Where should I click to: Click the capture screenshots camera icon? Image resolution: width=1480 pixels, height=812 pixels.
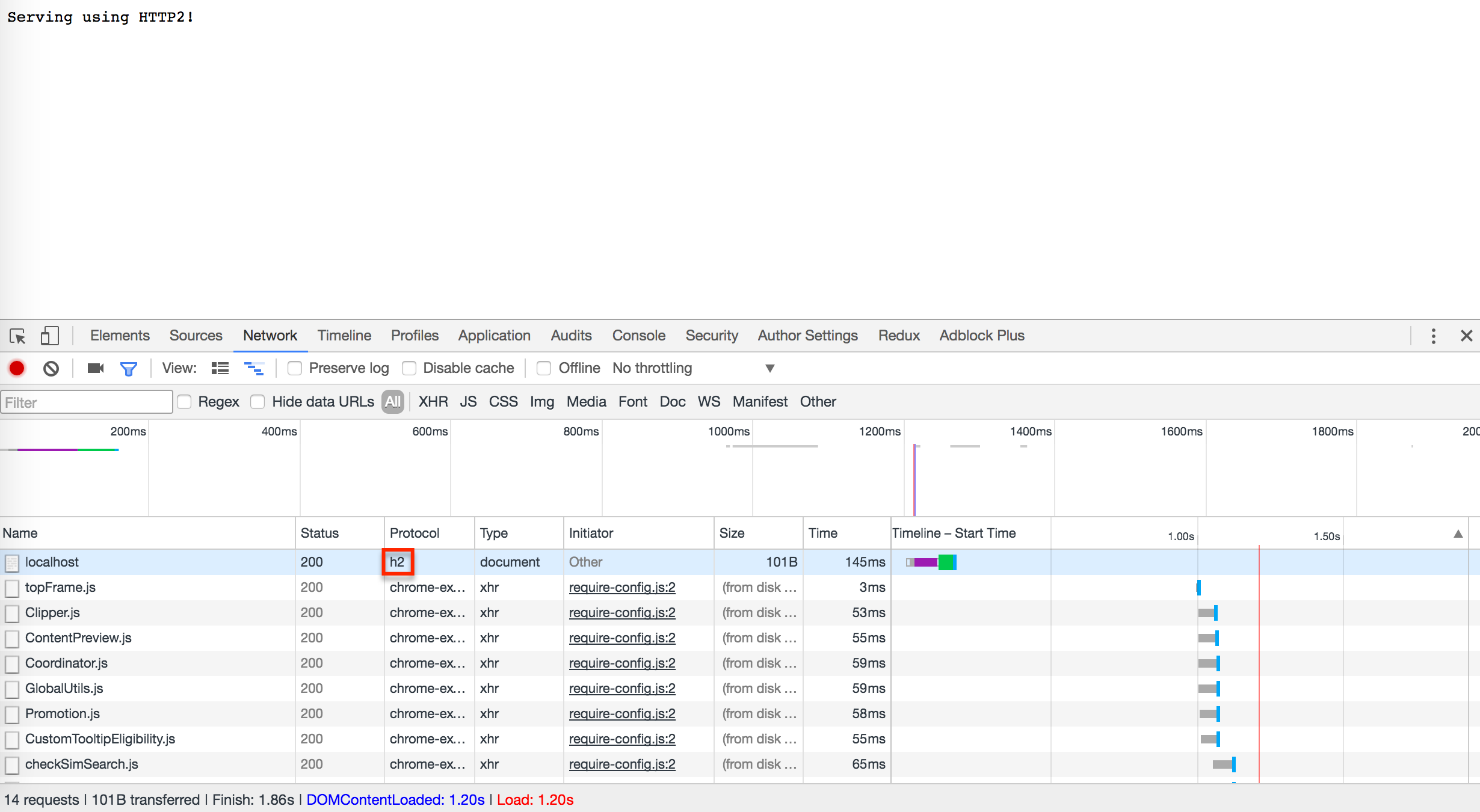pos(96,368)
